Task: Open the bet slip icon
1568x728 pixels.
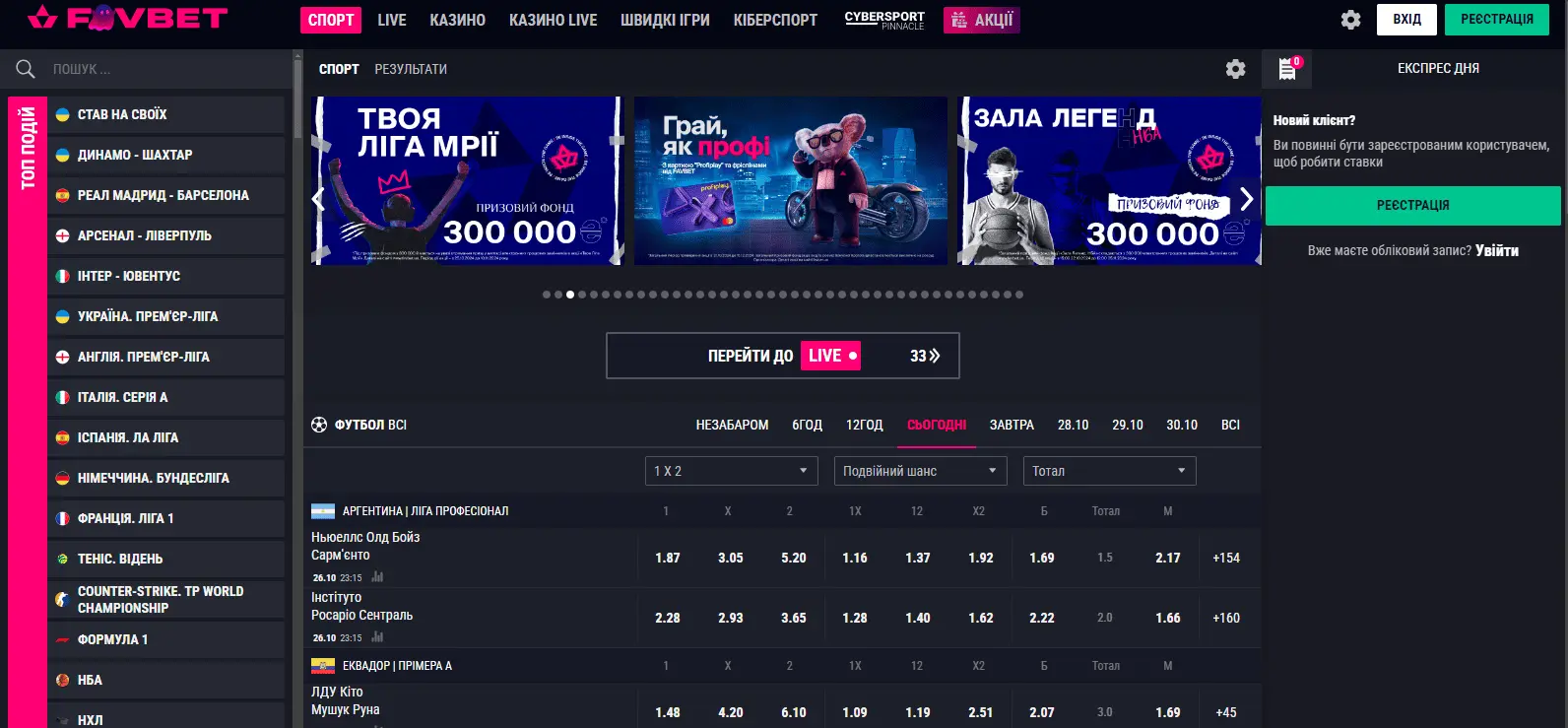Action: (x=1287, y=69)
